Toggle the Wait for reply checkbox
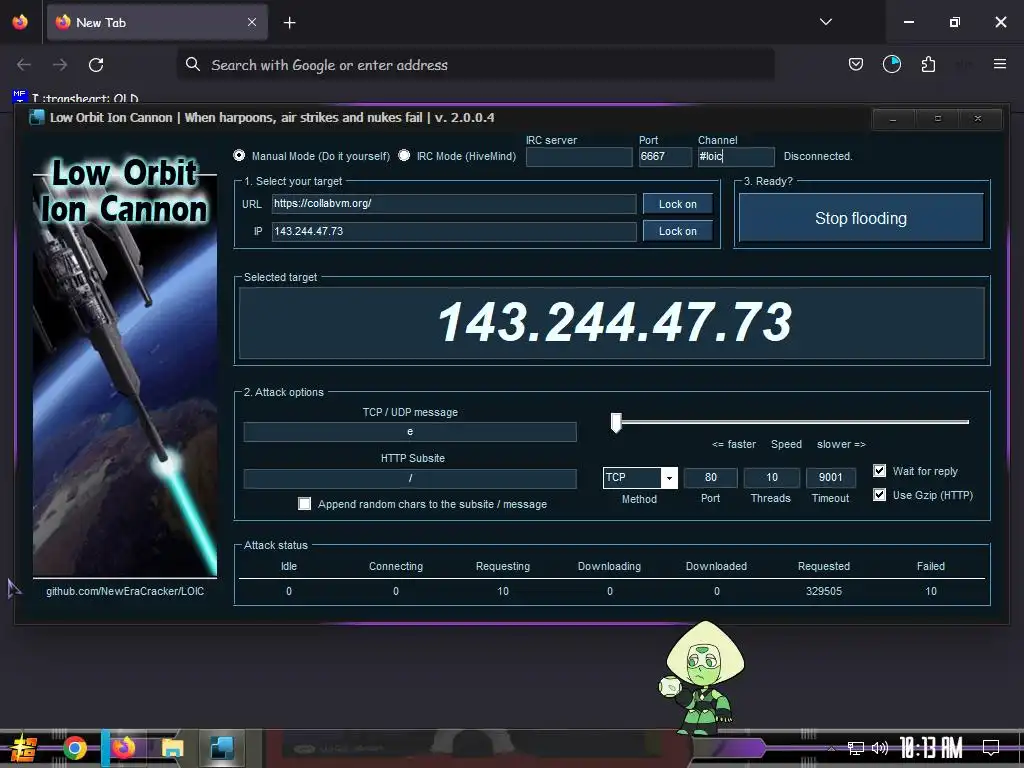The image size is (1024, 768). click(880, 471)
